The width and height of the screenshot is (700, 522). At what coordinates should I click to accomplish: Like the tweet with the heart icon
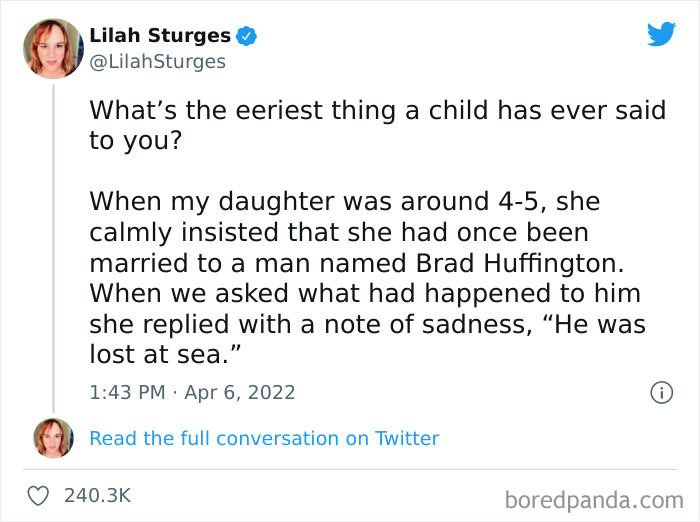click(x=38, y=496)
